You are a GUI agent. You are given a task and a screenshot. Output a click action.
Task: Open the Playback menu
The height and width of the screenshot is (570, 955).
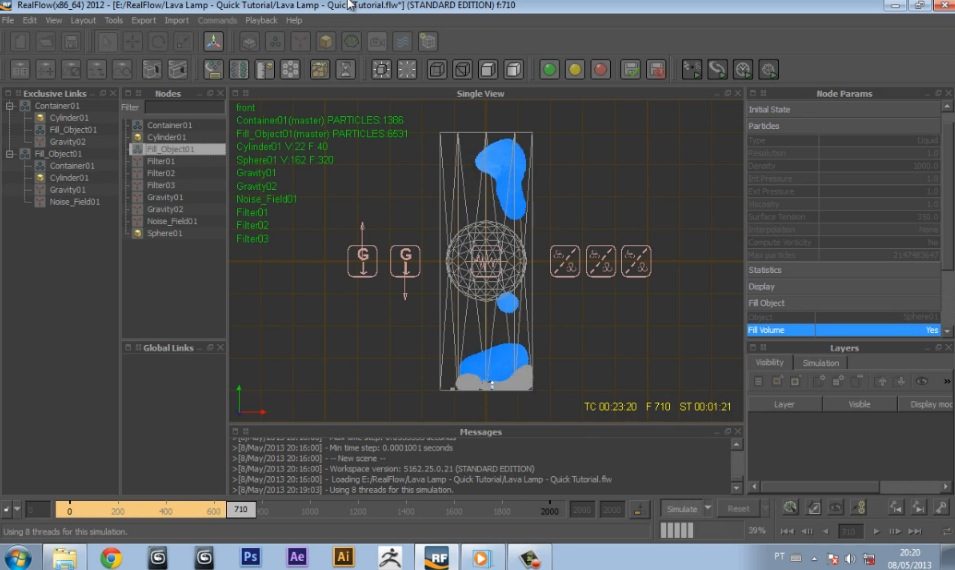tap(261, 20)
